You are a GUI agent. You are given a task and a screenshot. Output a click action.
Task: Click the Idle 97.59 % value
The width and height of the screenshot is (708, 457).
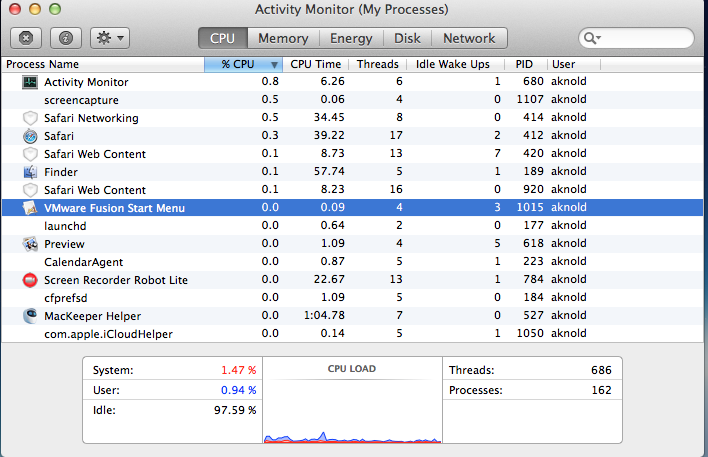pos(235,410)
